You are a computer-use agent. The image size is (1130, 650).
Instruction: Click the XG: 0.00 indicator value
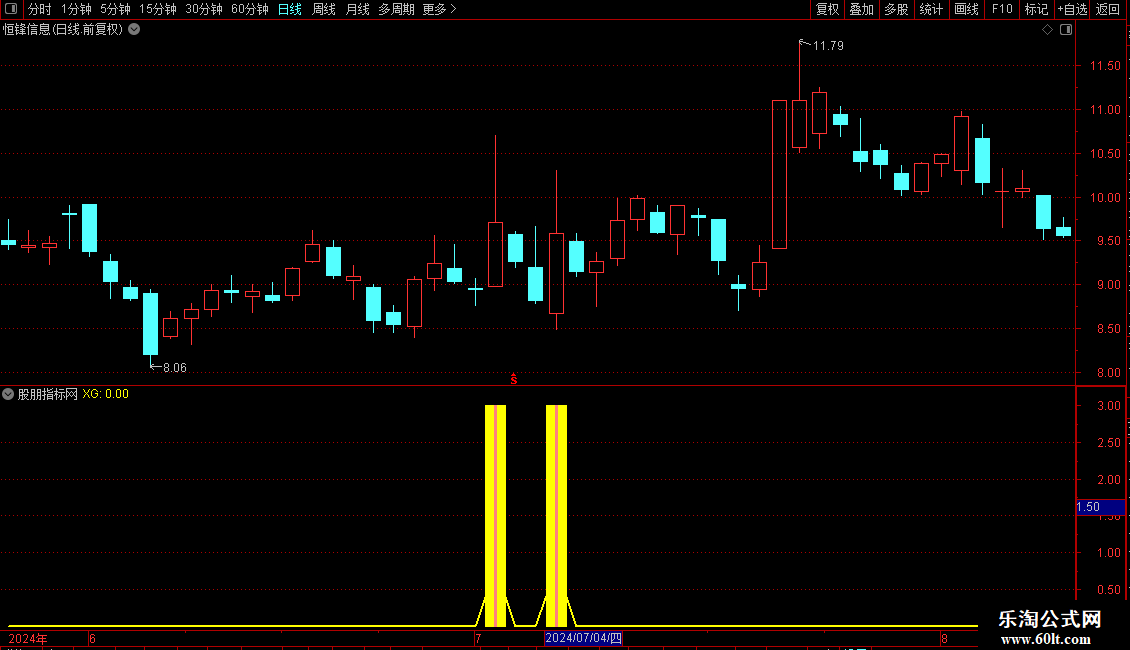[105, 394]
